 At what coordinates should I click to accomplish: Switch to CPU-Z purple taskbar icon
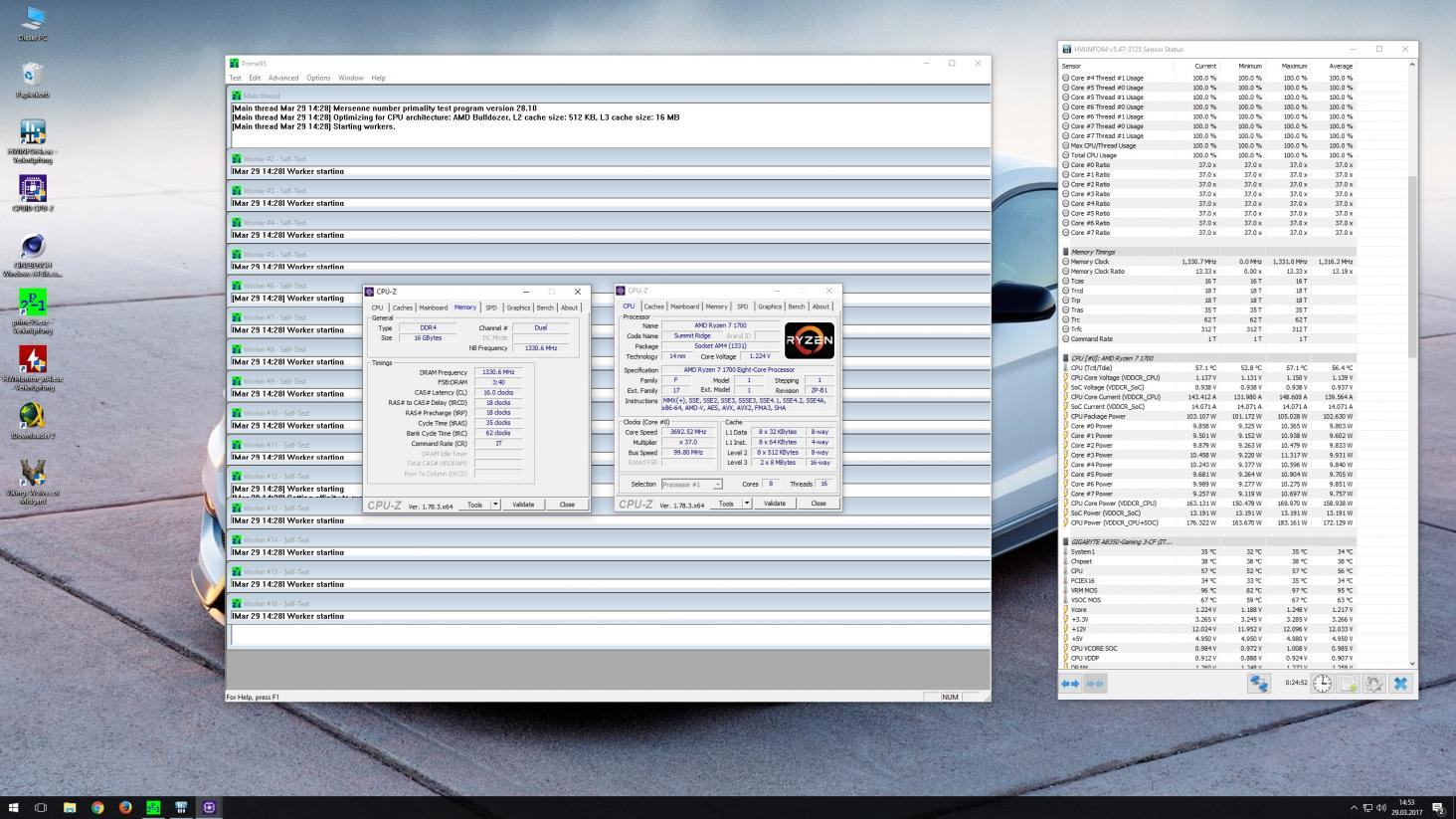click(209, 807)
